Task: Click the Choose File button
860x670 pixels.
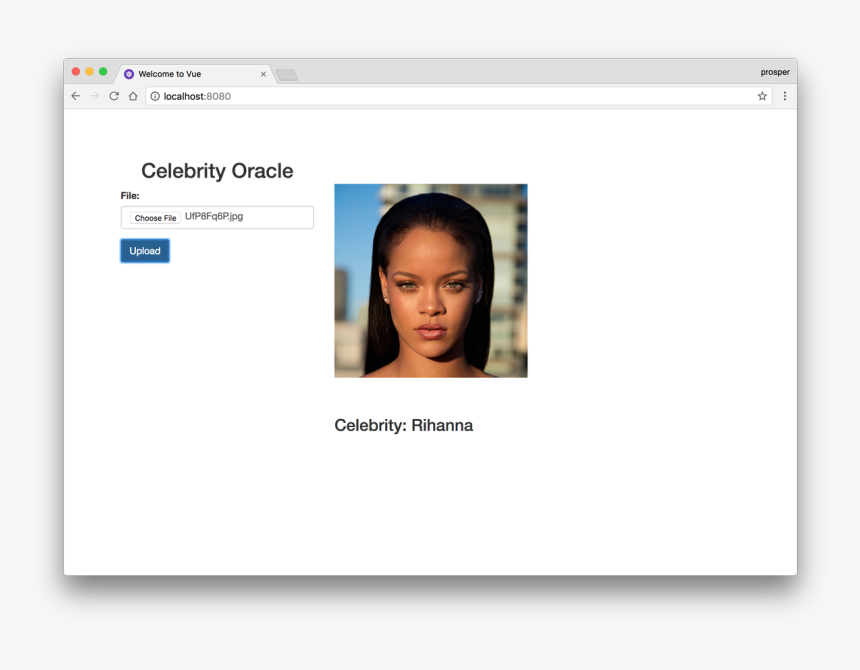Action: [155, 217]
